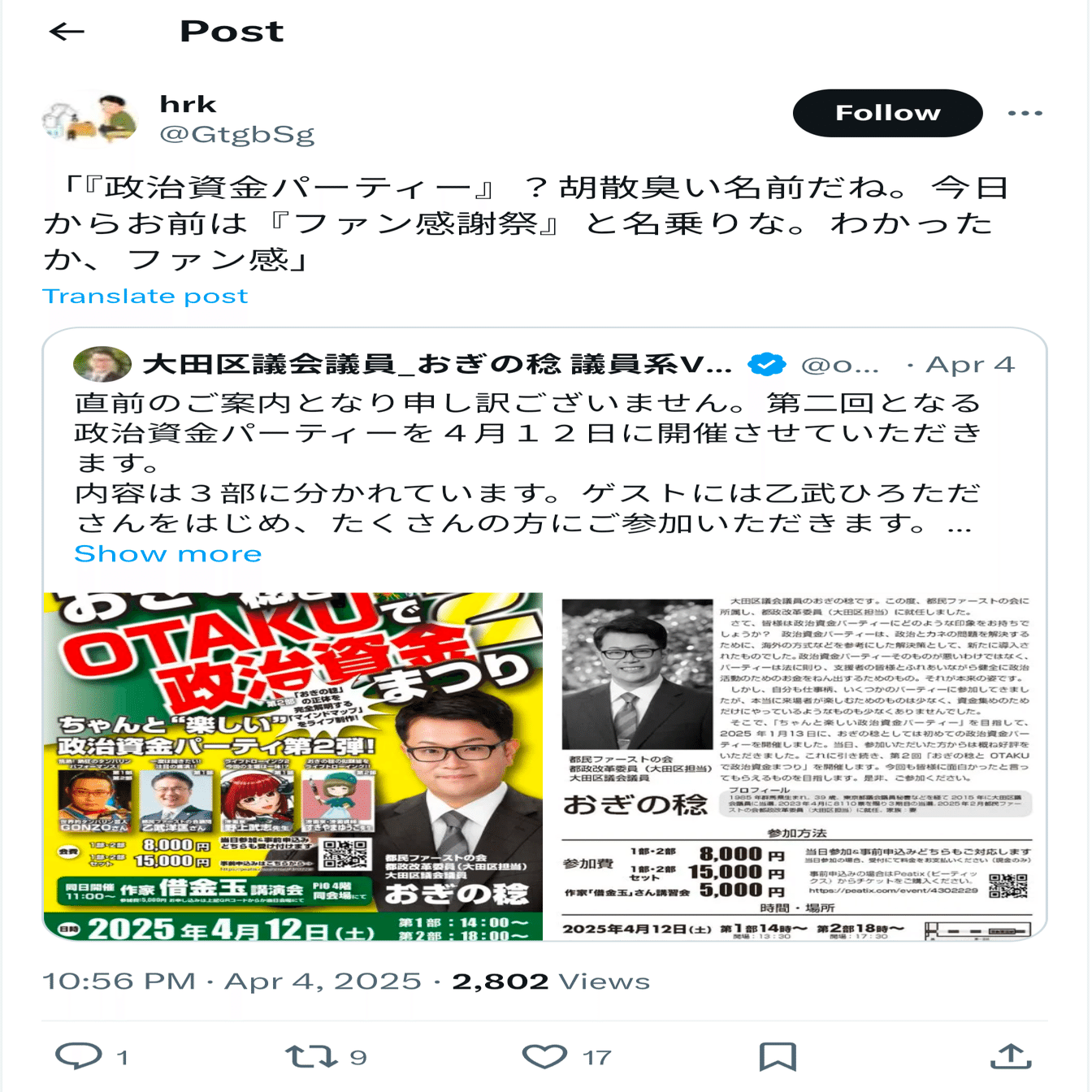Click Translate post link
This screenshot has height=1092, width=1092.
coord(145,296)
